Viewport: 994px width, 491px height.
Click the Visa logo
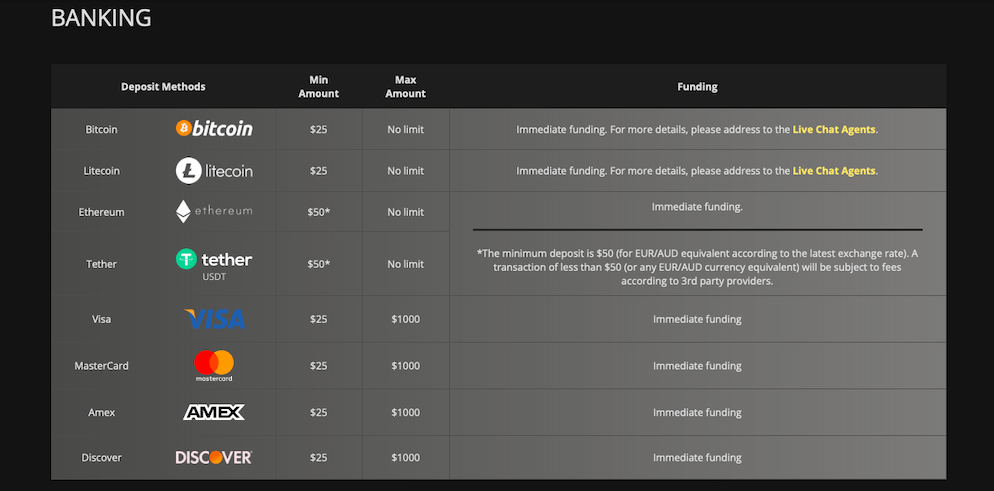click(x=214, y=319)
